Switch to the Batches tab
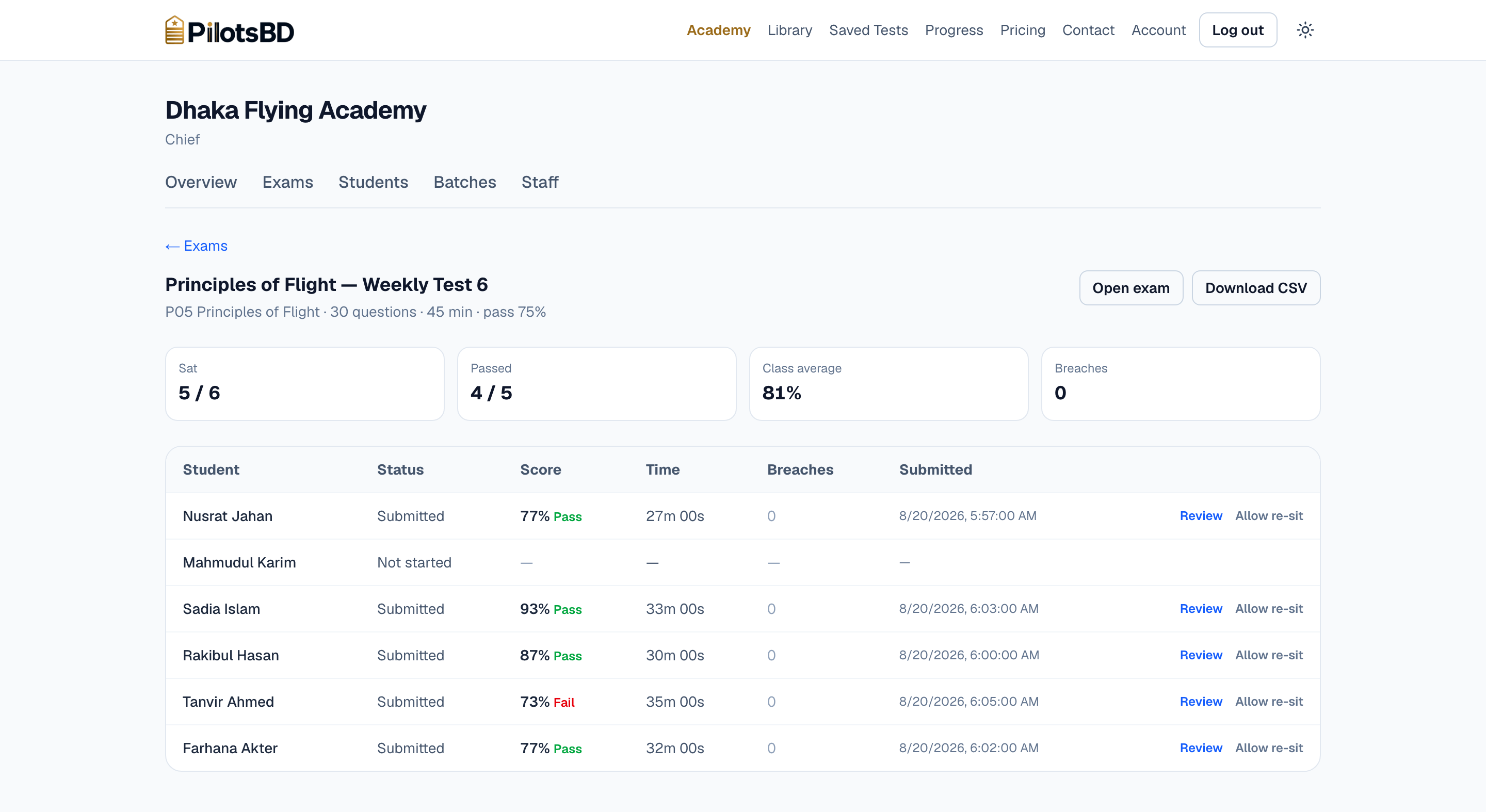Screen dimensions: 1486x812 coord(465,182)
